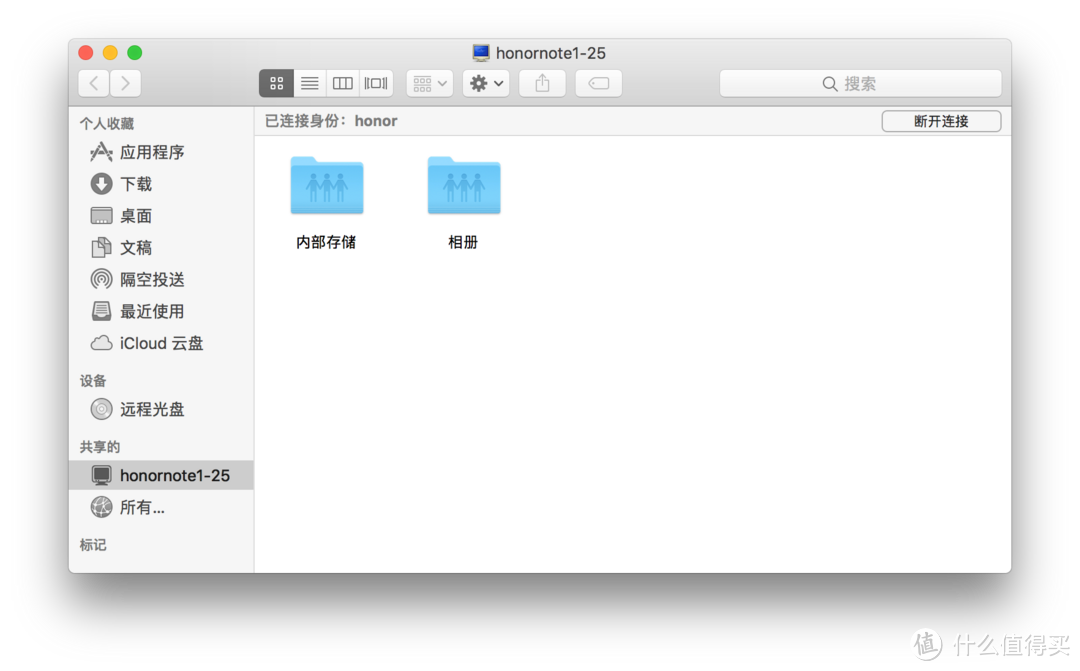Viewport: 1080px width, 671px height.
Task: Switch to column view
Action: point(343,83)
